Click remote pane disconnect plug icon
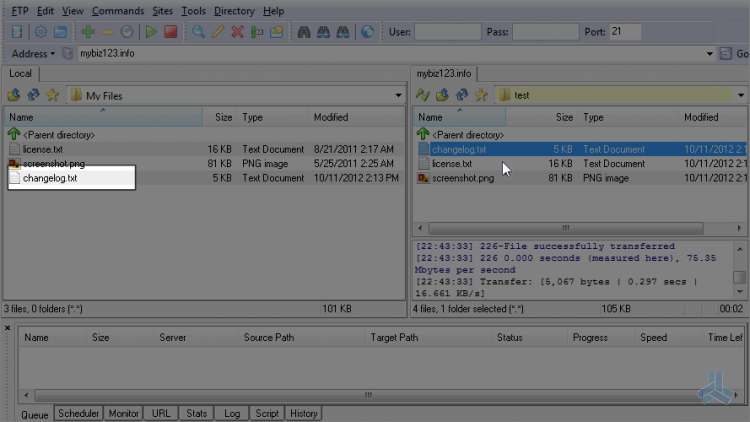The image size is (750, 422). coord(422,95)
